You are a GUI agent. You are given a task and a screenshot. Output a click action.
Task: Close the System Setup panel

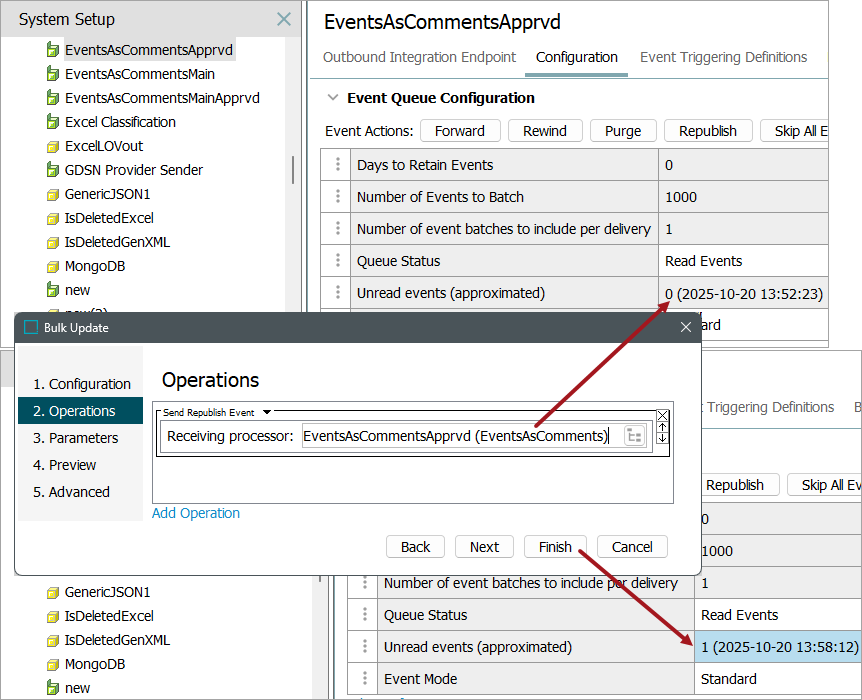coord(284,19)
